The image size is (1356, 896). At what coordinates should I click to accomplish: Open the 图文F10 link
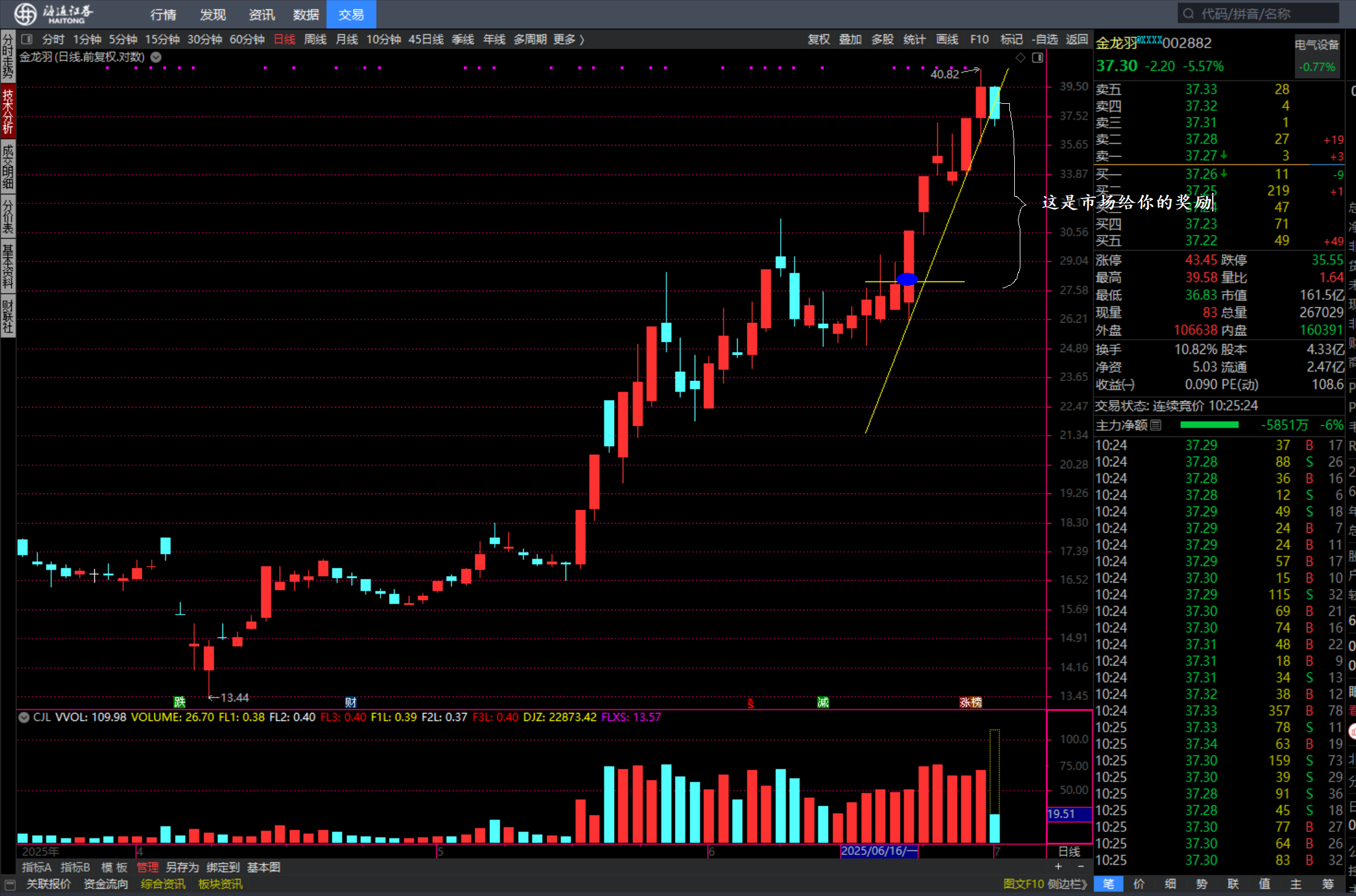1023,884
